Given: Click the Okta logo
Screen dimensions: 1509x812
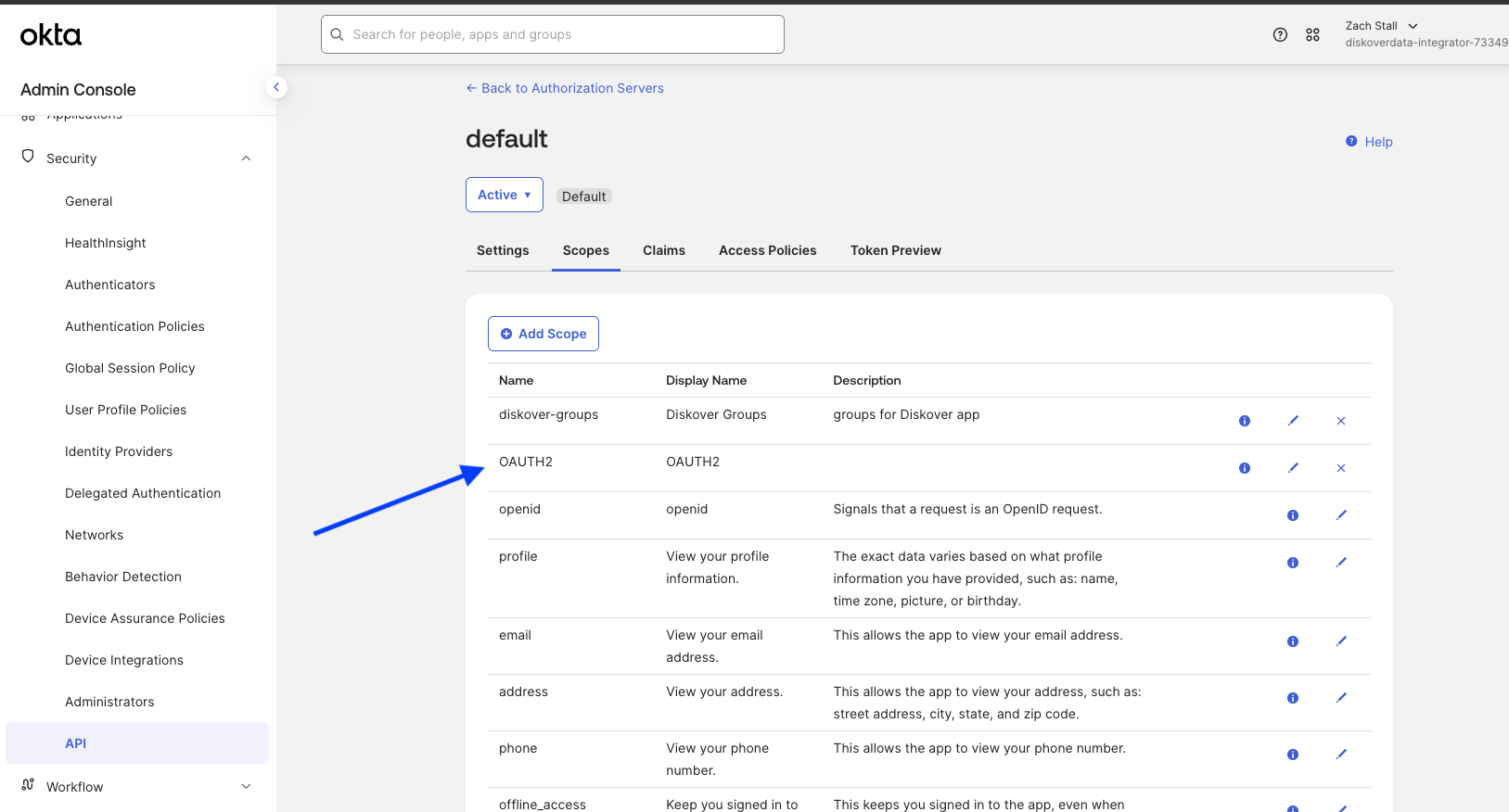Looking at the screenshot, I should (51, 35).
